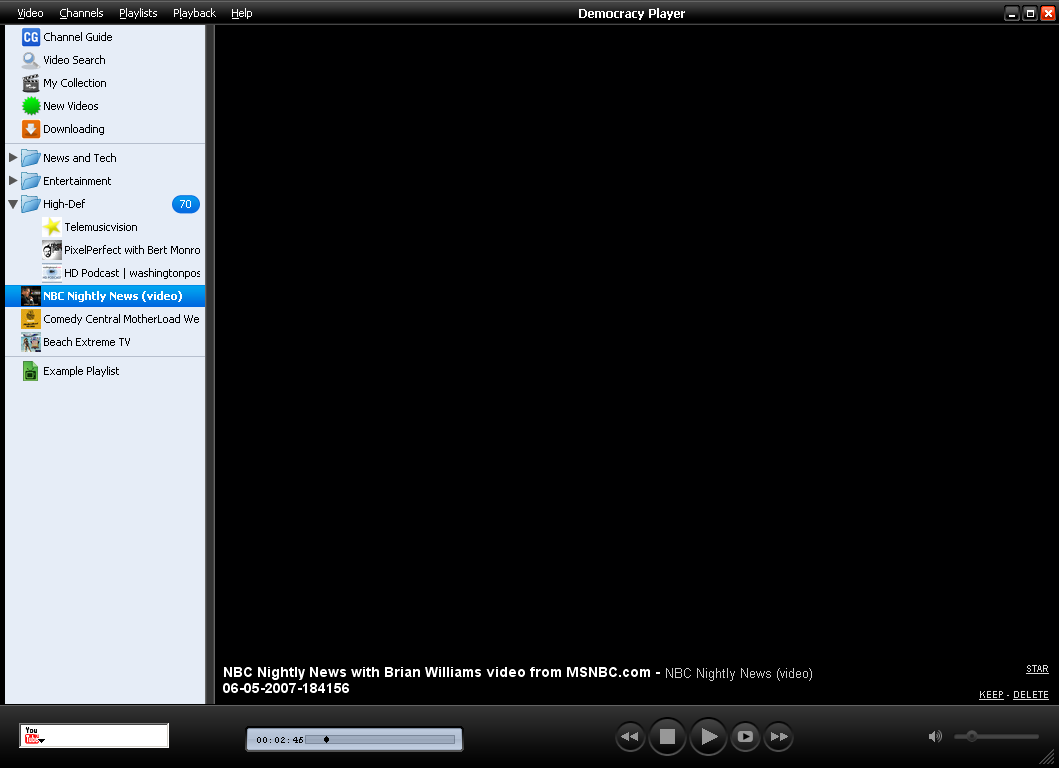This screenshot has width=1059, height=768.
Task: Open the Playback menu
Action: 195,13
